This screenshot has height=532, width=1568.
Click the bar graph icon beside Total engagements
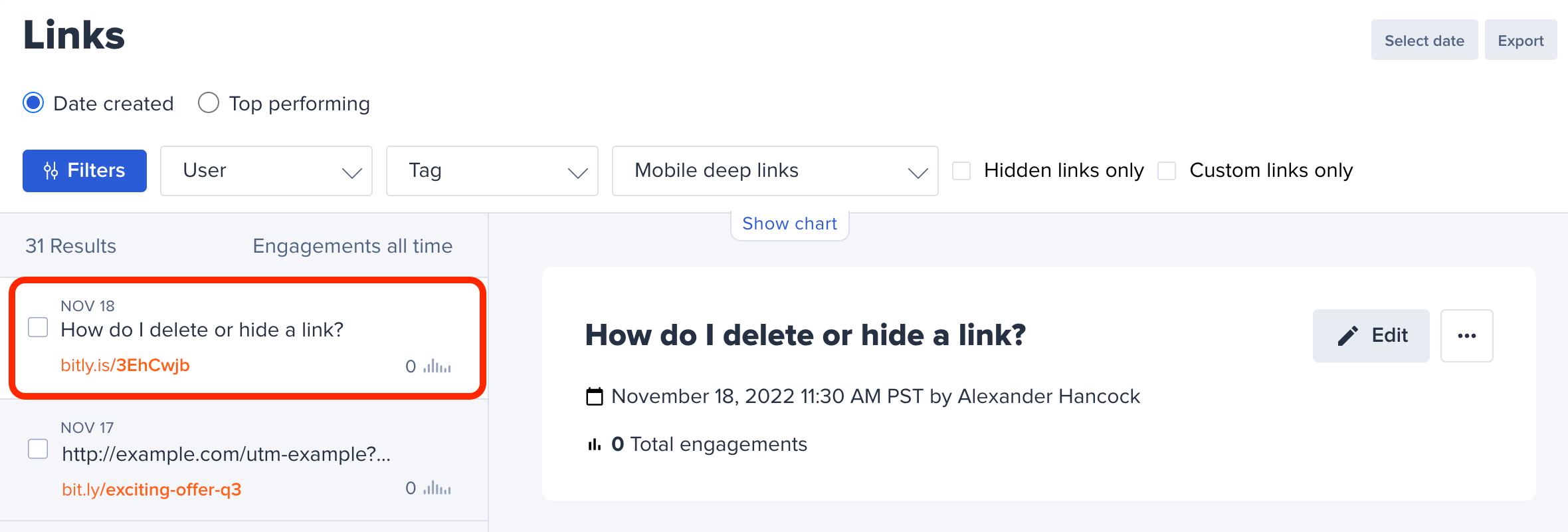(593, 444)
